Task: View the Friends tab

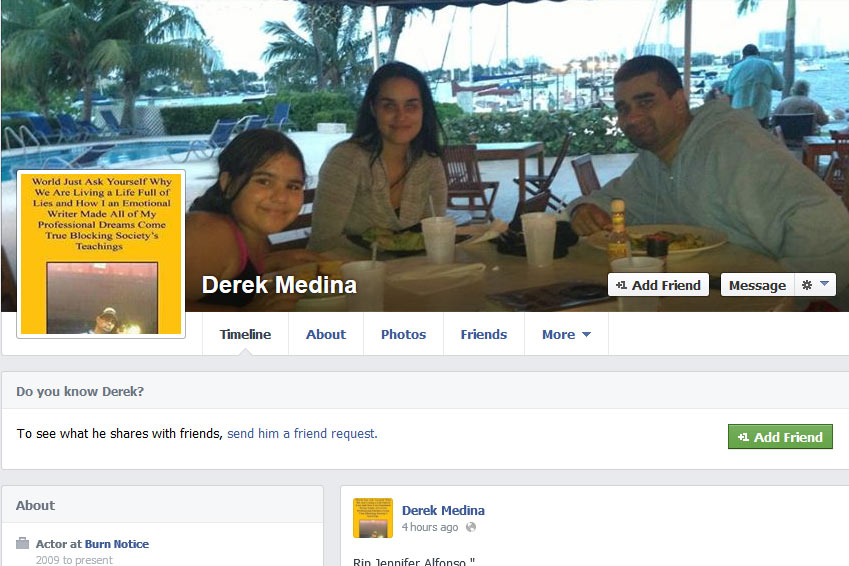Action: [484, 334]
